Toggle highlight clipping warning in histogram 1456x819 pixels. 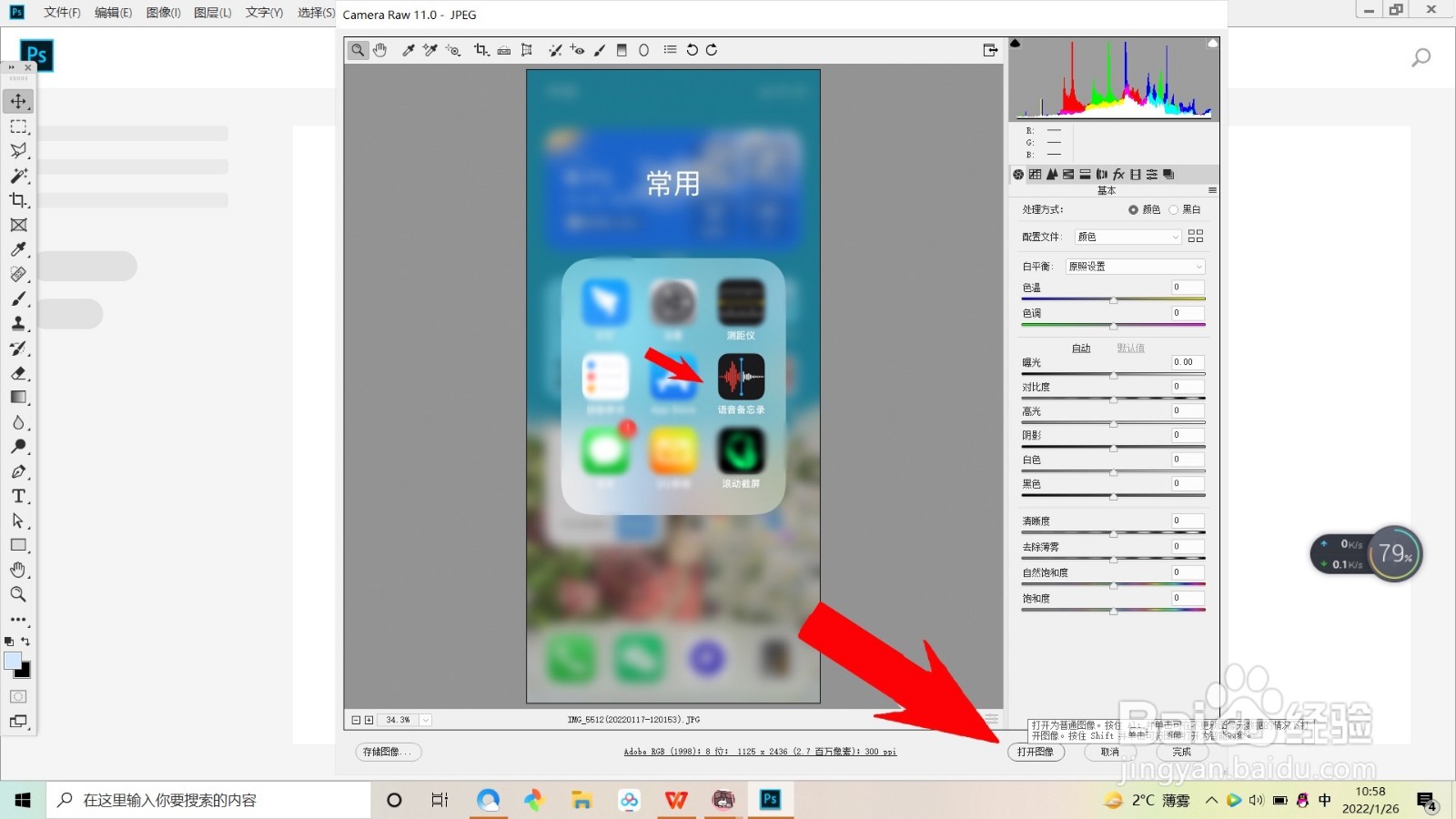1213,43
